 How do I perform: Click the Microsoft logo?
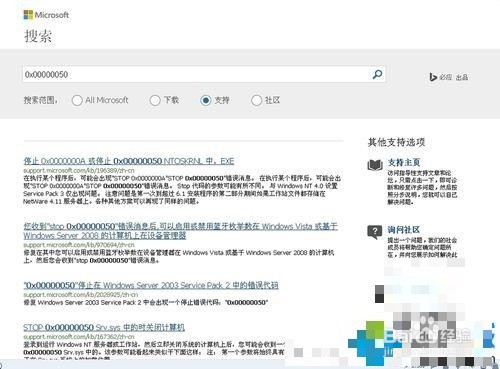46,15
